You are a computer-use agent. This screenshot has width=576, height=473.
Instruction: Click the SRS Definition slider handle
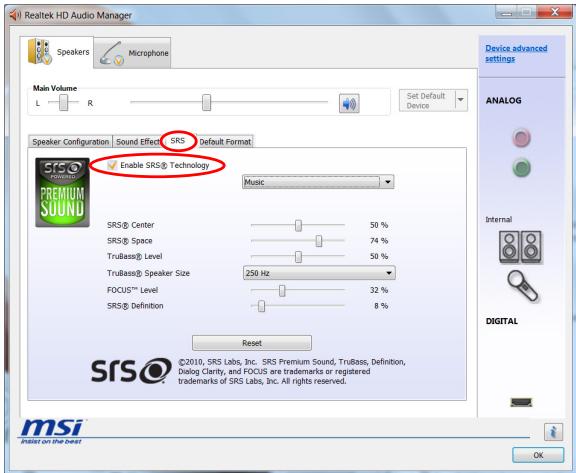tap(261, 306)
